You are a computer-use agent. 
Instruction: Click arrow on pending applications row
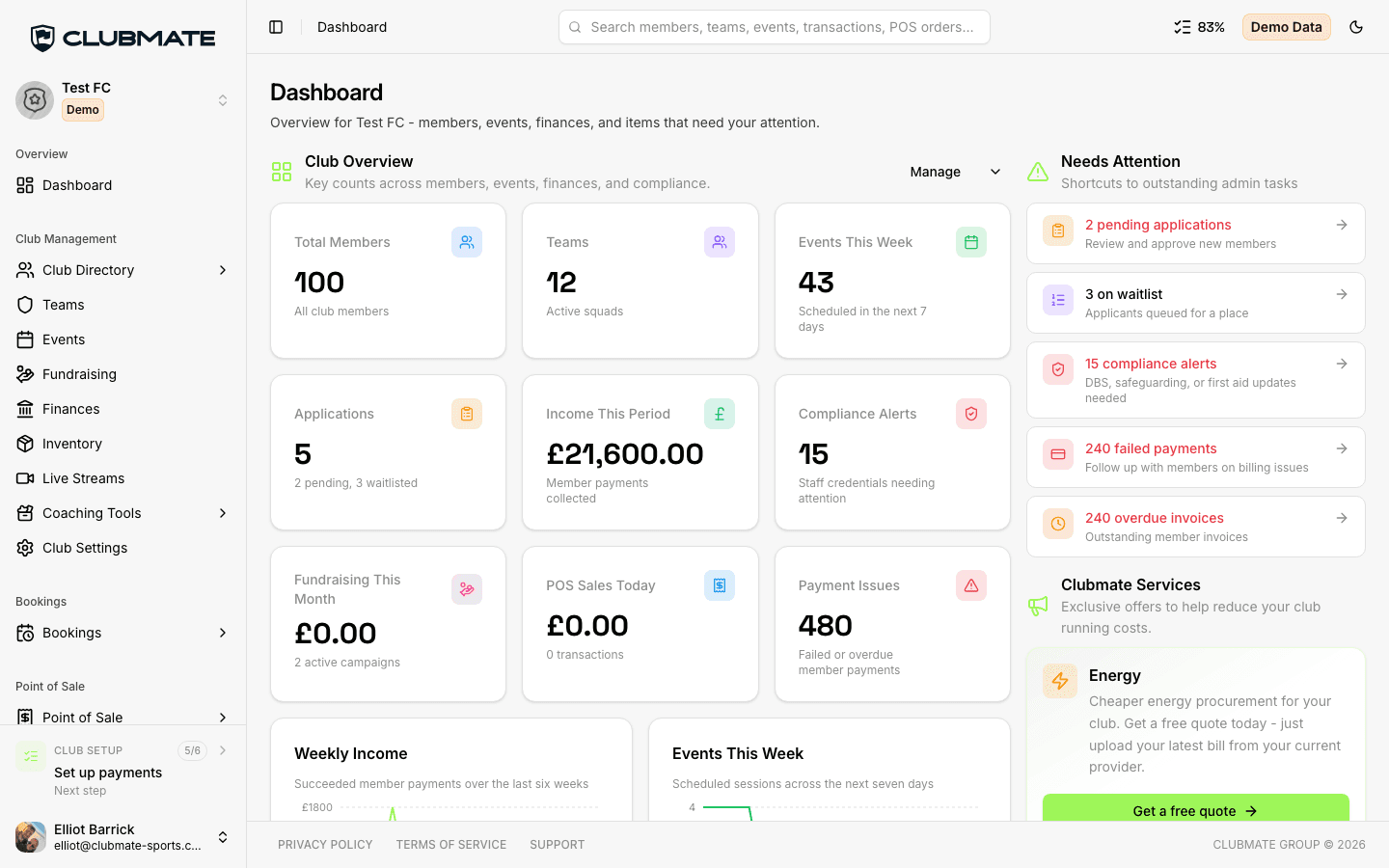1342,225
